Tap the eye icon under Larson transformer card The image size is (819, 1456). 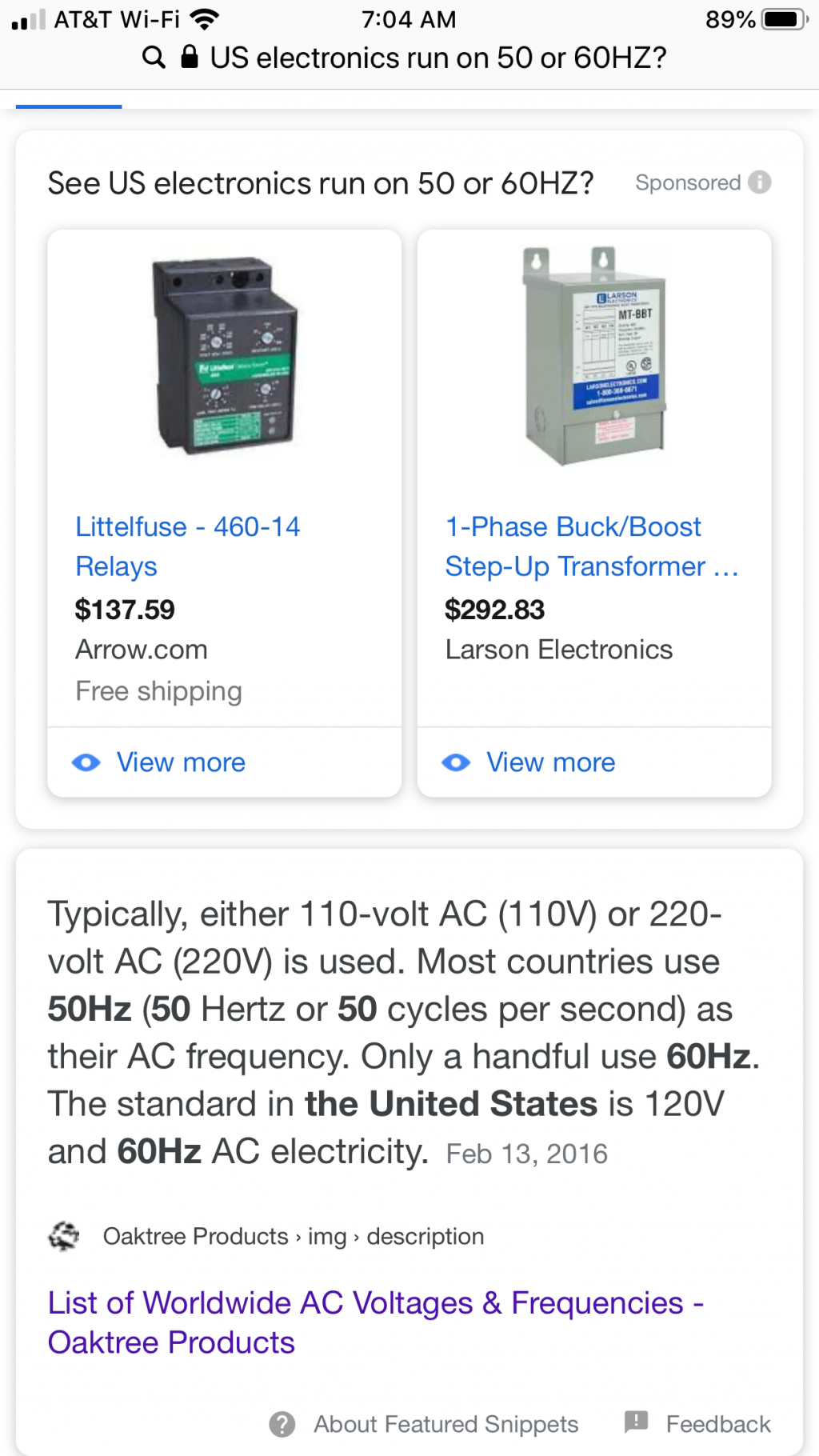coord(456,762)
